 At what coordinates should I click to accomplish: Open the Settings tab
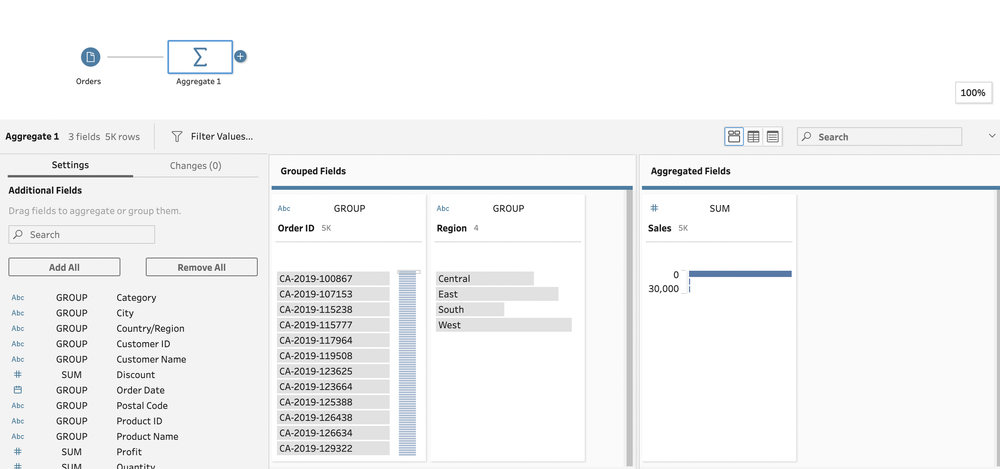70,165
